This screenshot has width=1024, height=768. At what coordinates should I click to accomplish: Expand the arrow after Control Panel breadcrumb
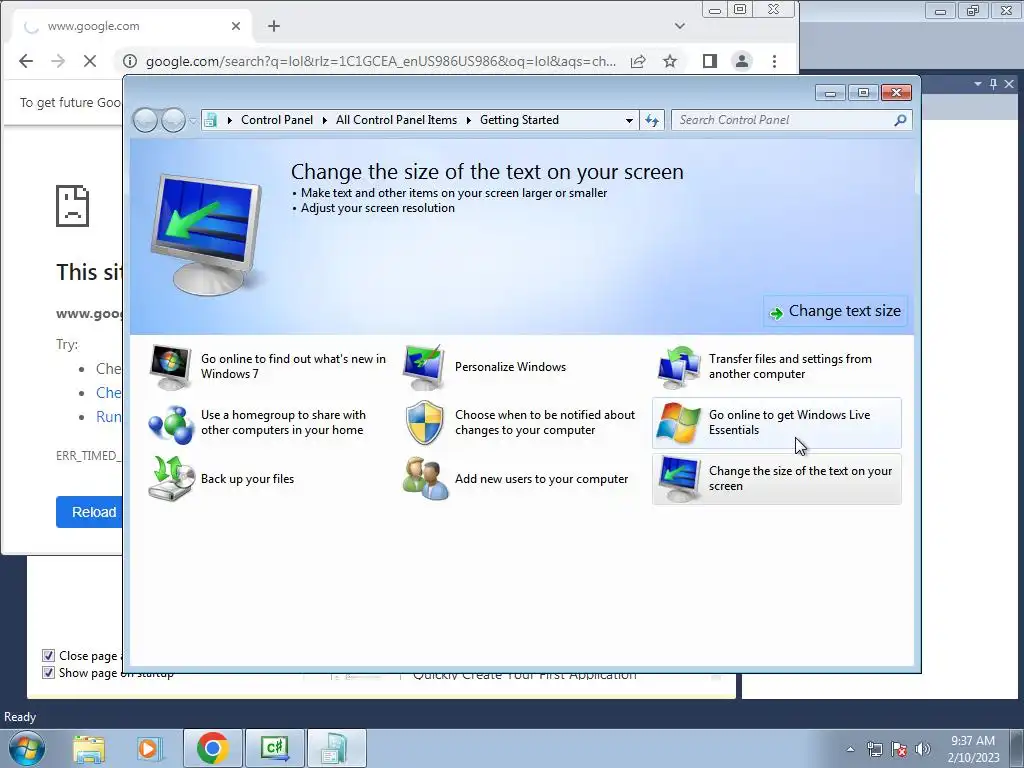pyautogui.click(x=325, y=120)
